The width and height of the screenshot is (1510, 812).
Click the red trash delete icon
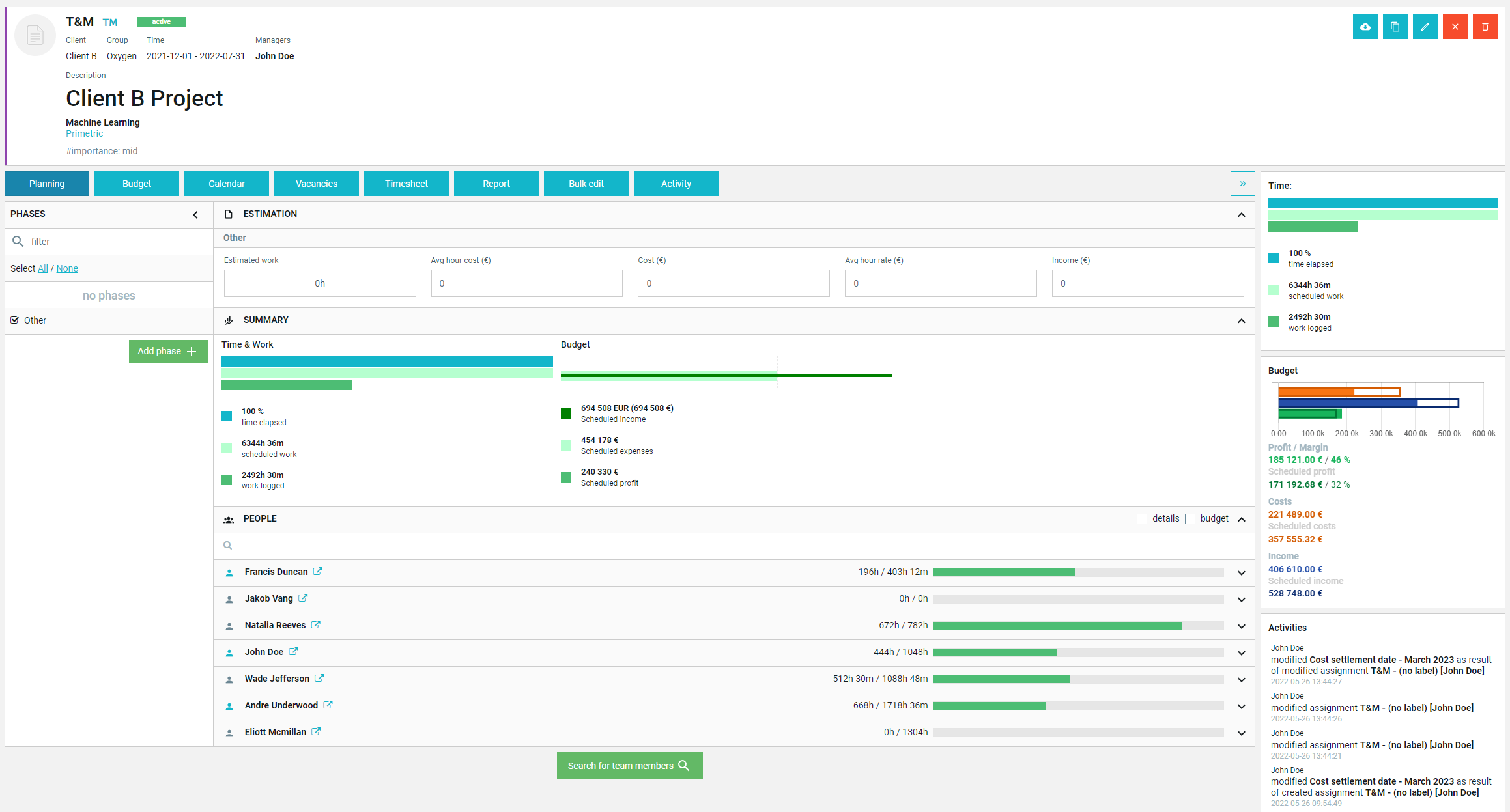(1485, 27)
